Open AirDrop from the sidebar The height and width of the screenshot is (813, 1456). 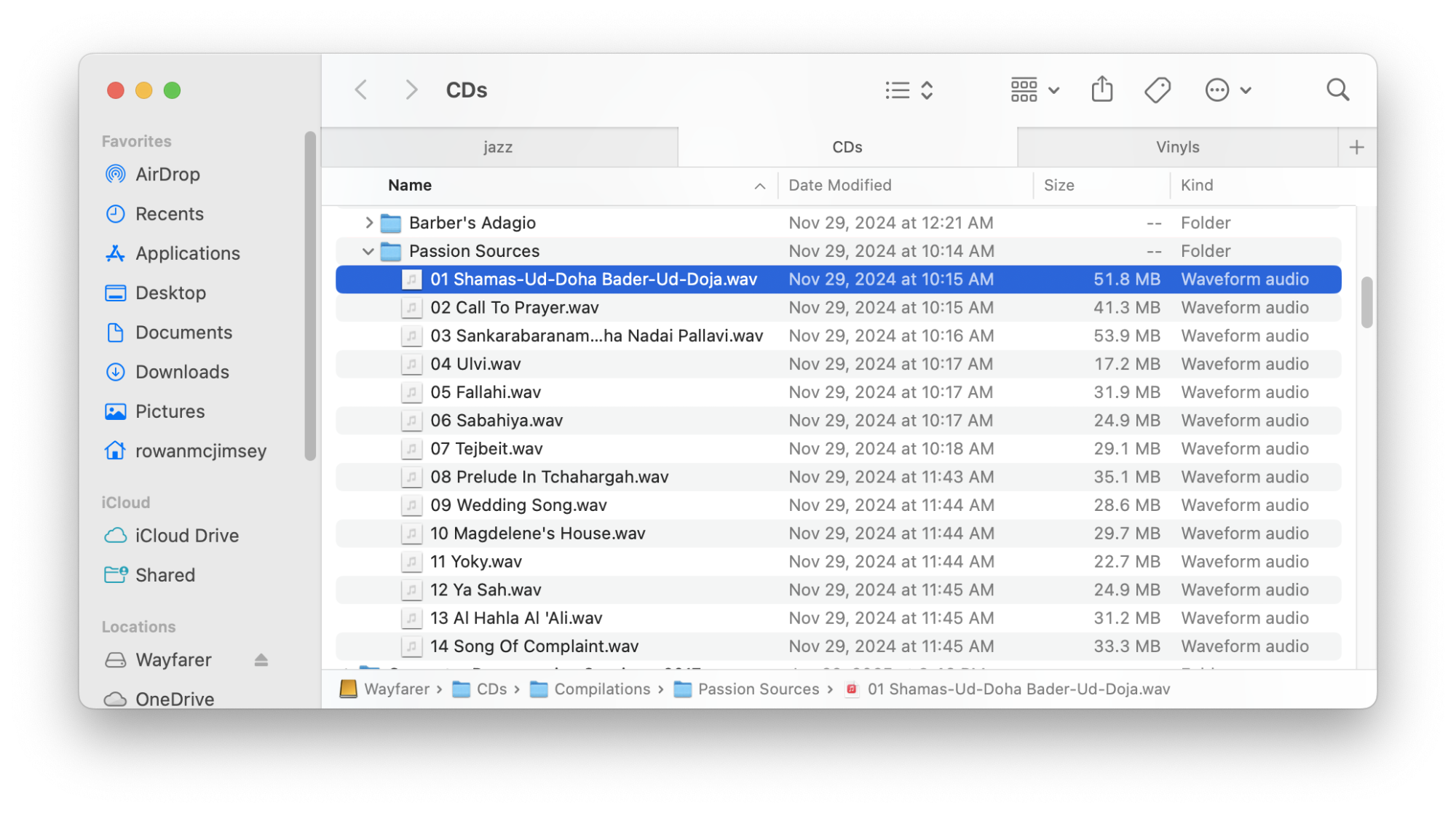pos(167,174)
